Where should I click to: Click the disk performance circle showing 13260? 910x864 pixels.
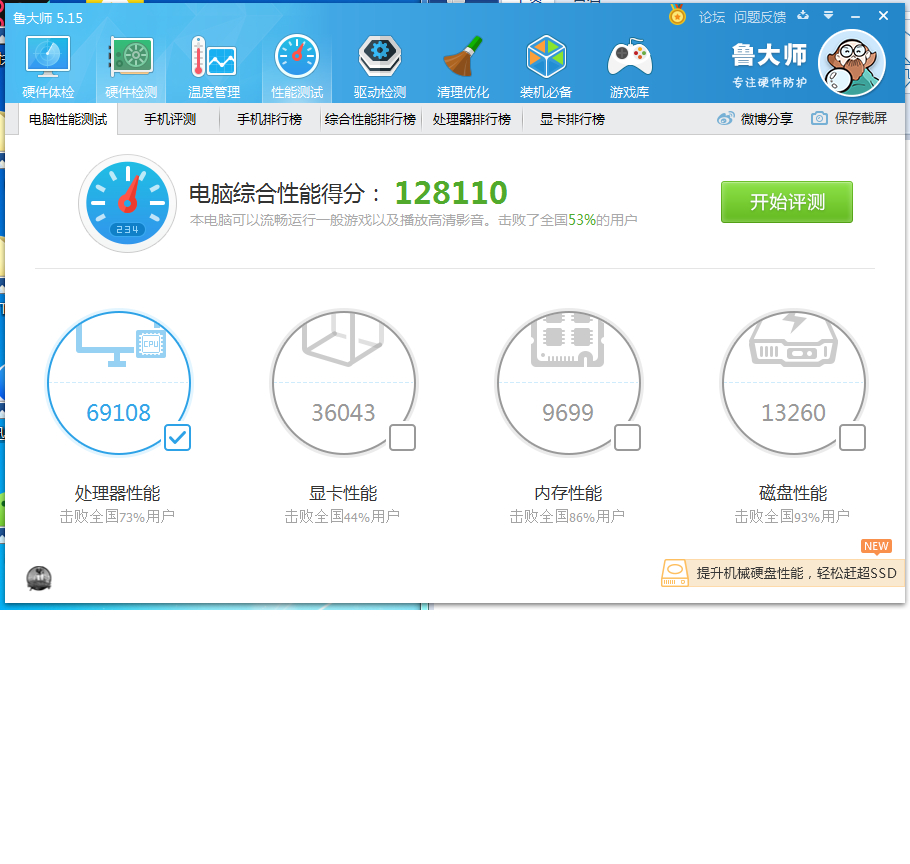[793, 382]
